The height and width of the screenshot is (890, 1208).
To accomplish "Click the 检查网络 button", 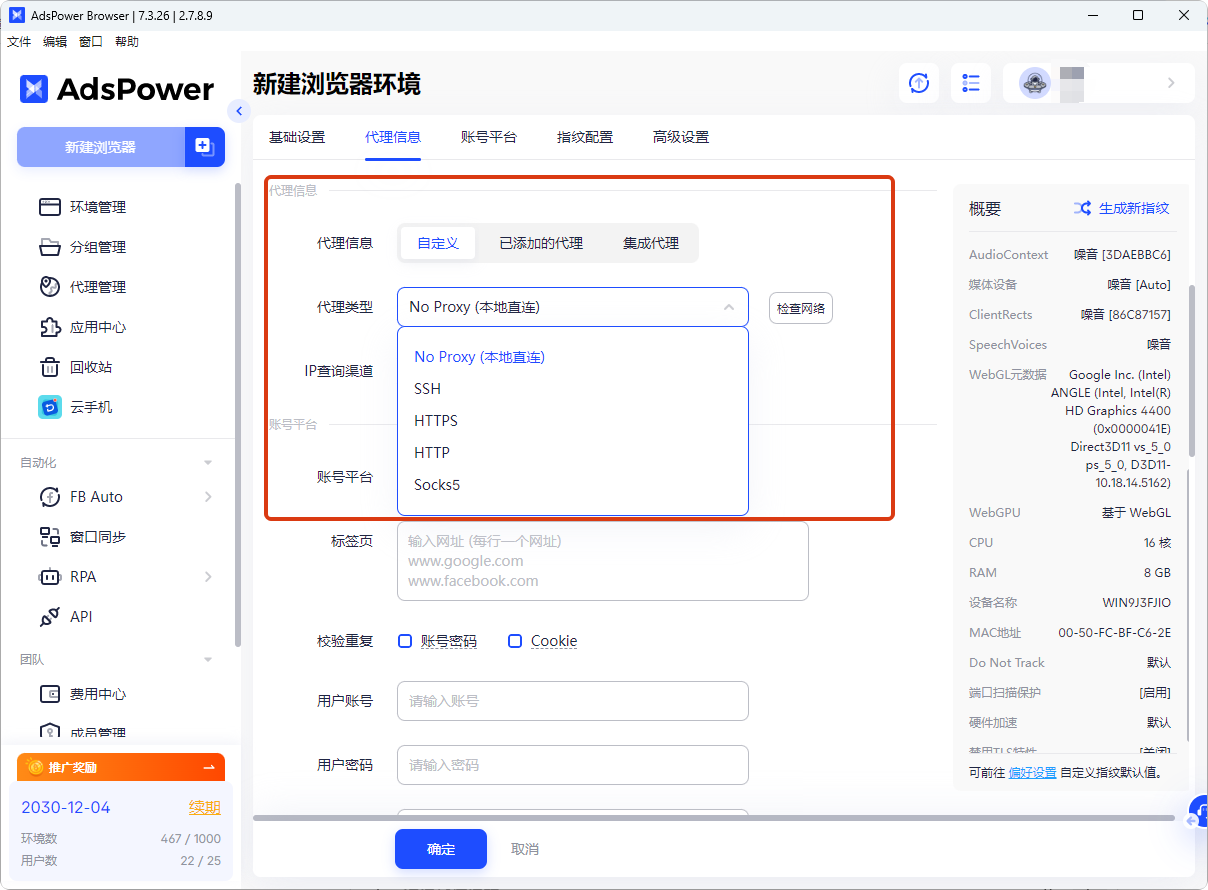I will pos(800,308).
